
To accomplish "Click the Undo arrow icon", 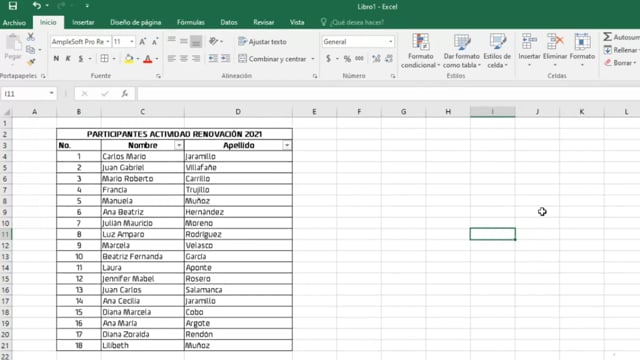I will pyautogui.click(x=37, y=6).
